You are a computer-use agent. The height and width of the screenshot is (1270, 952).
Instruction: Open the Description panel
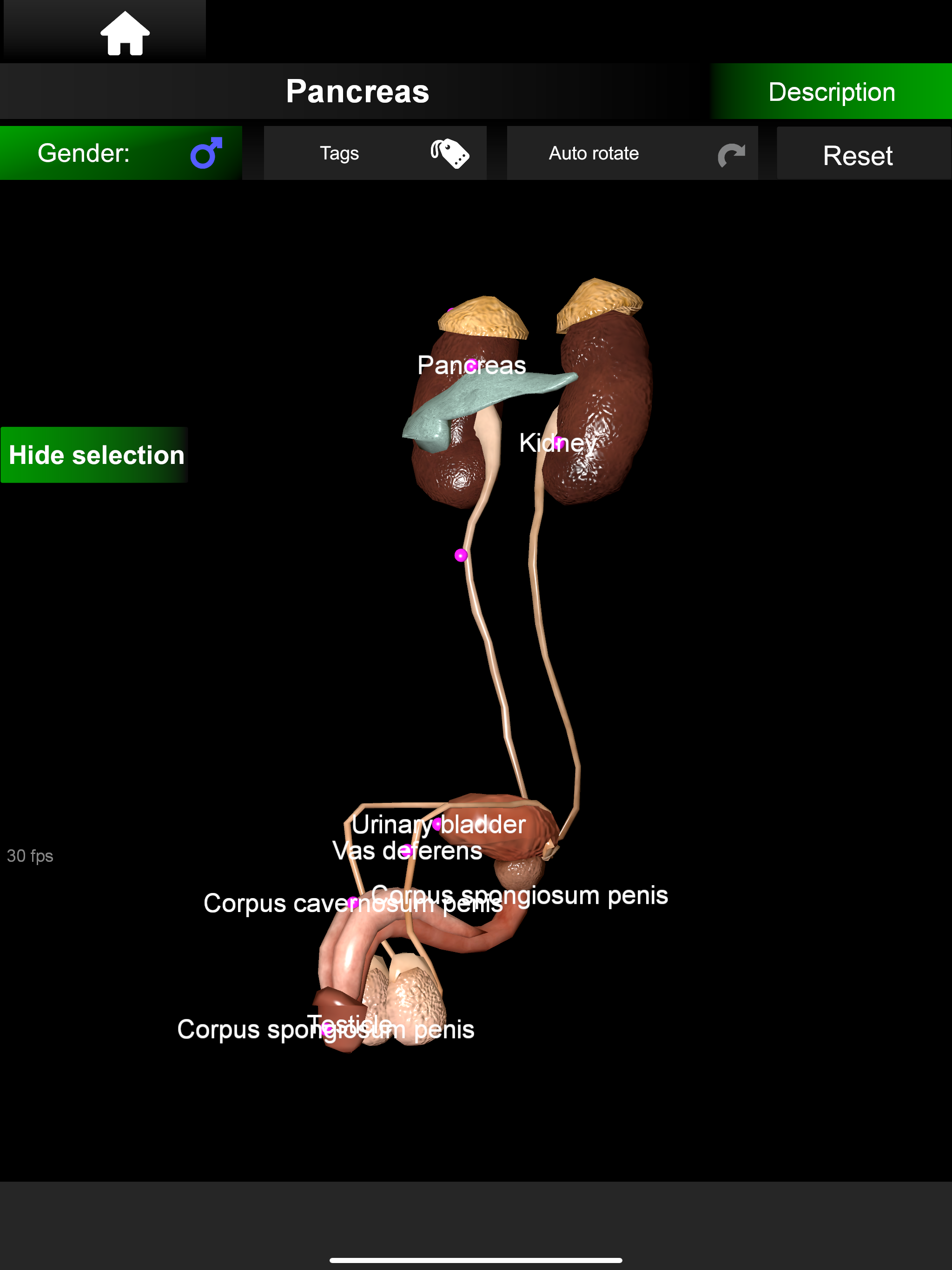(831, 92)
